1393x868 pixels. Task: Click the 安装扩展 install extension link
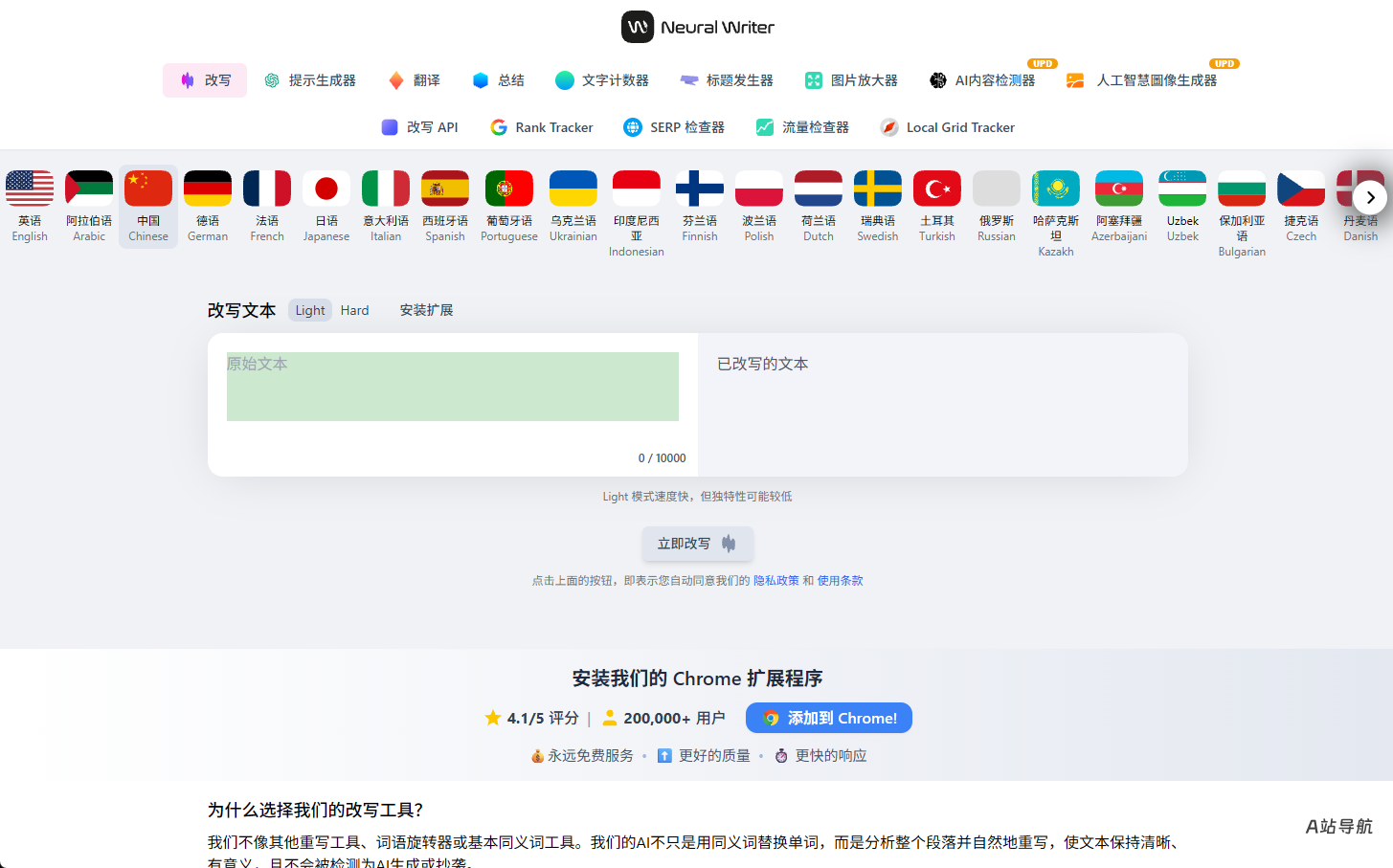coord(426,310)
